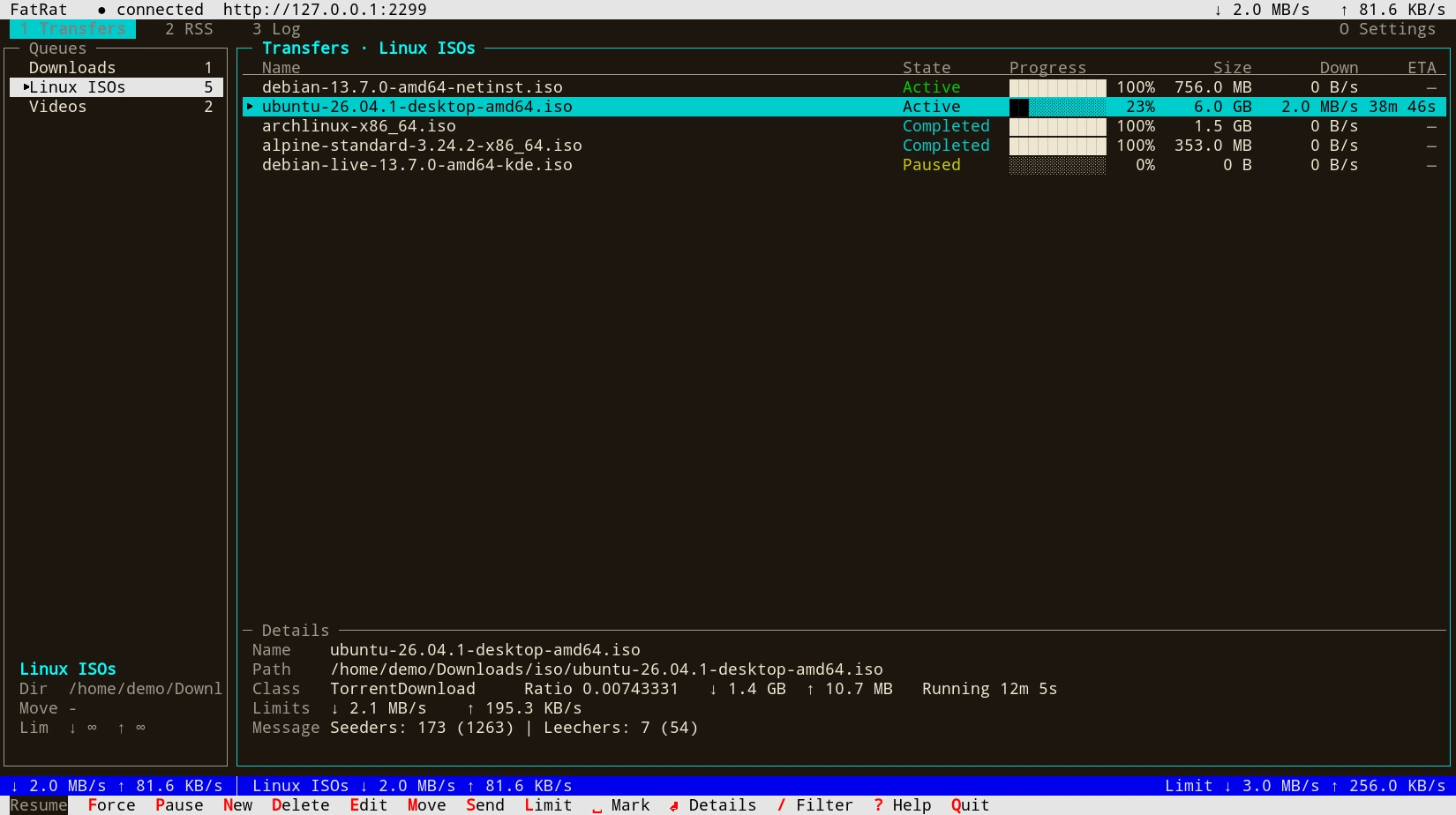Click the 353.0 MB size value
The width and height of the screenshot is (1456, 815).
[x=1212, y=146]
